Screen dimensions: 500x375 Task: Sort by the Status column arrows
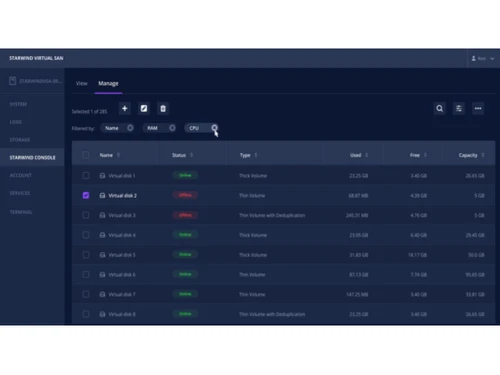[191, 155]
